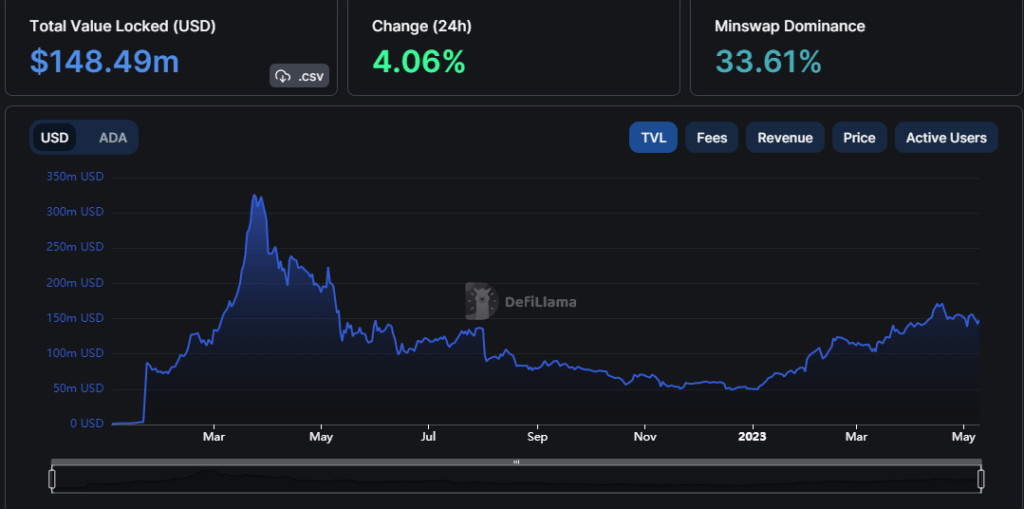Click the Total Value Locked (USD) label
The image size is (1024, 509).
[x=123, y=26]
